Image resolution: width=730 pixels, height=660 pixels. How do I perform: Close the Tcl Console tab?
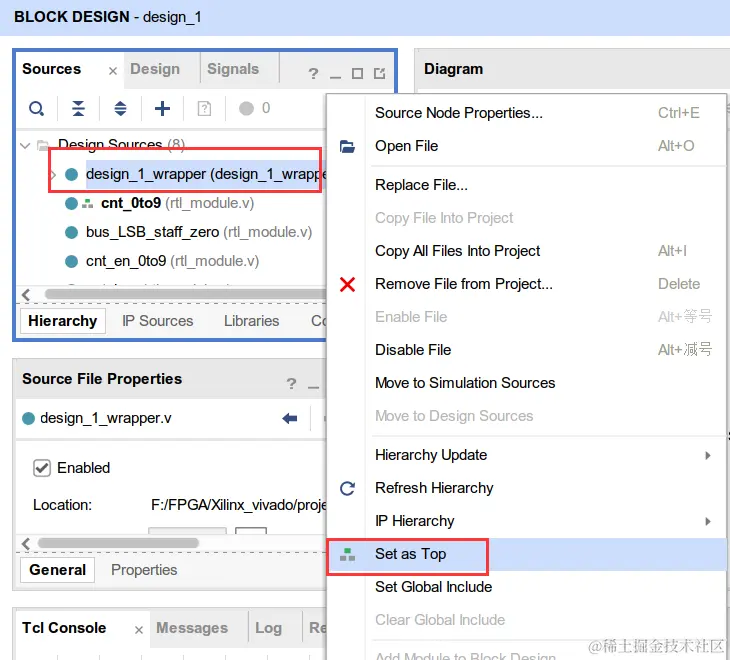pyautogui.click(x=139, y=630)
